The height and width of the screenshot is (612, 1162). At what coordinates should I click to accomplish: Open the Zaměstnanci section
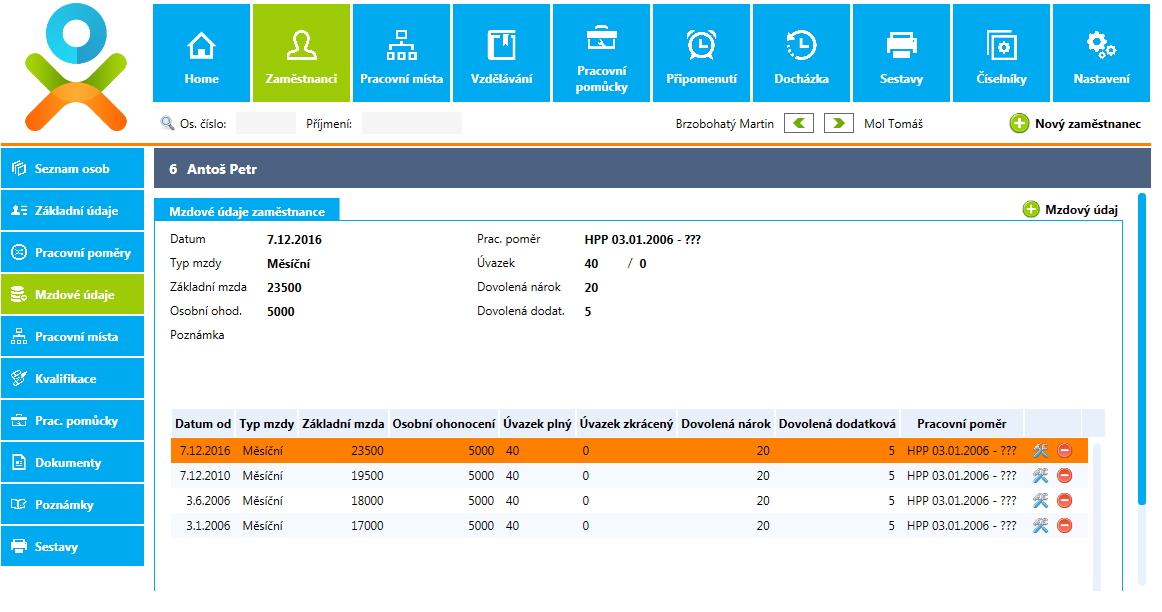point(302,53)
